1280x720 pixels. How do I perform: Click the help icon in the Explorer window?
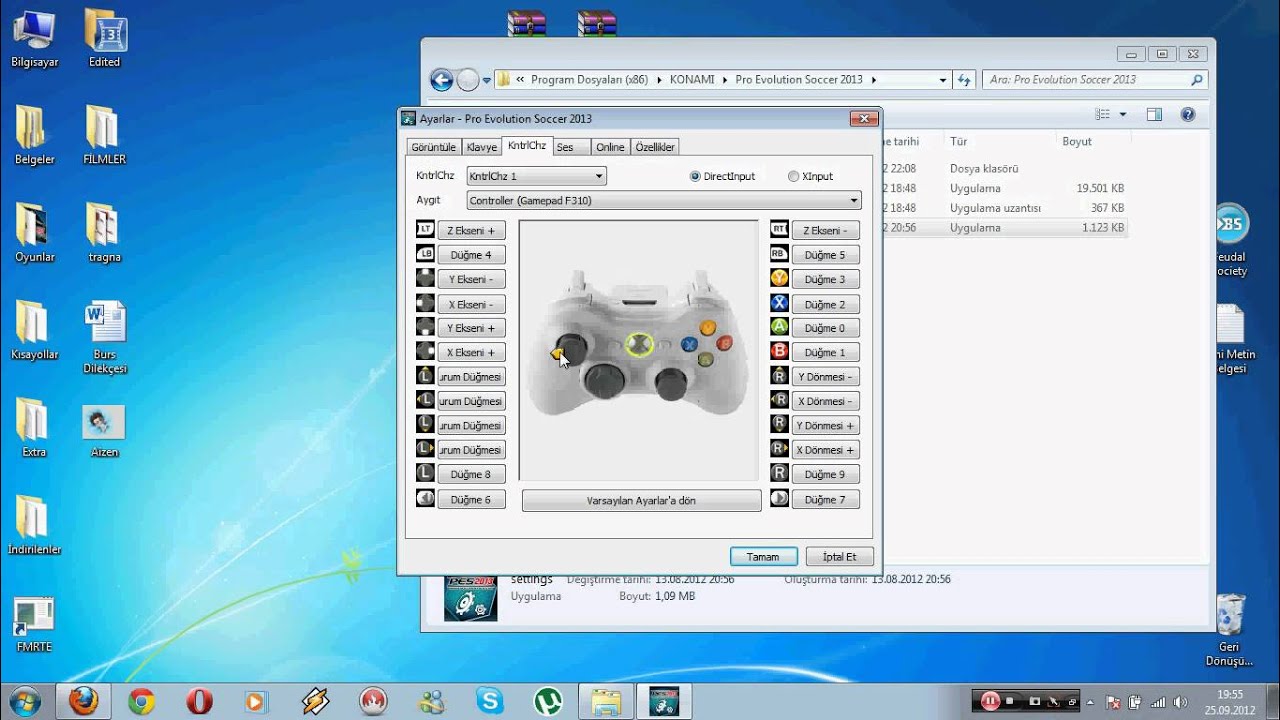1187,115
